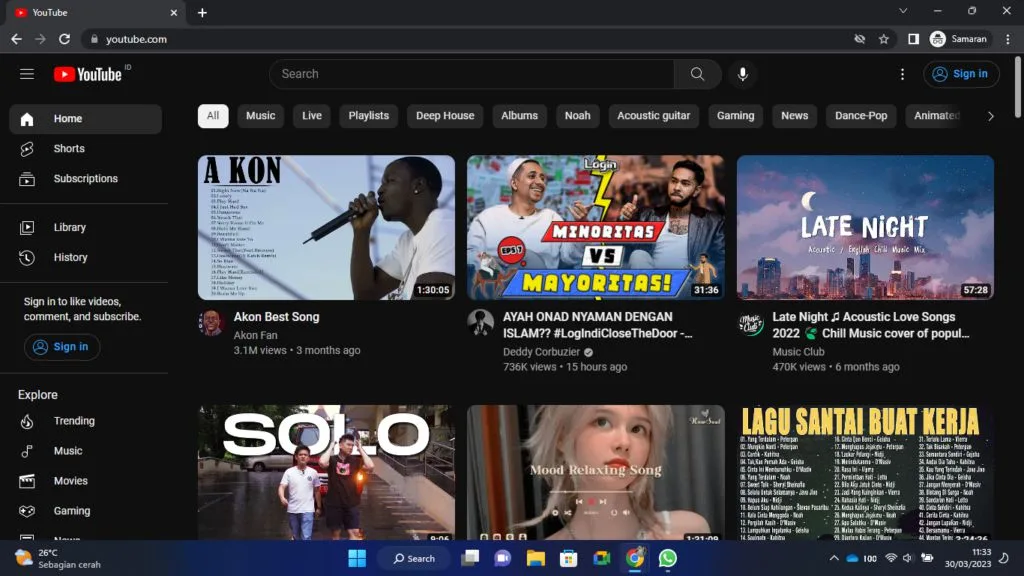Play the Minoritas vs Mayoritas thumbnail
Screen dimensions: 1024x576
(x=596, y=227)
